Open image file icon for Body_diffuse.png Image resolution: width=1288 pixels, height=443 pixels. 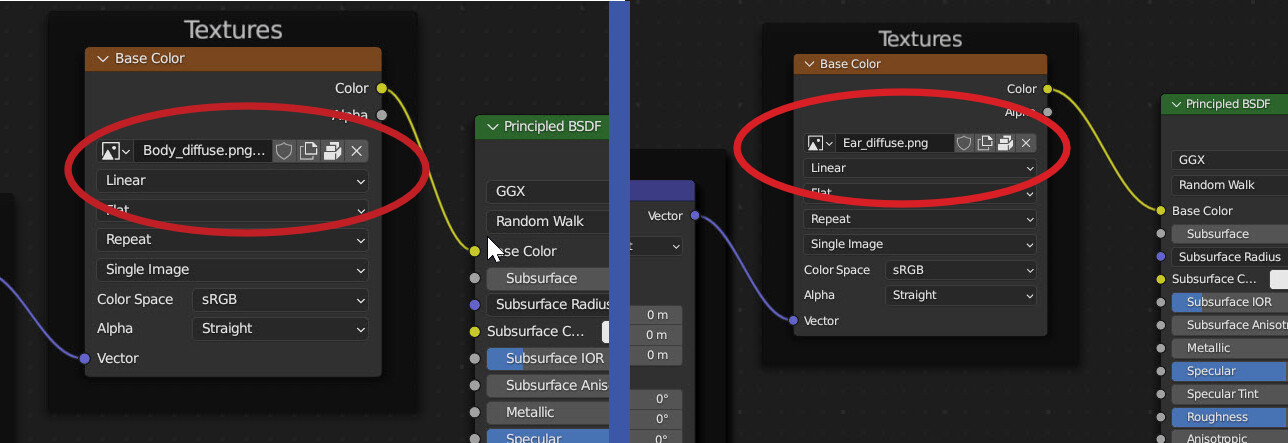[333, 151]
